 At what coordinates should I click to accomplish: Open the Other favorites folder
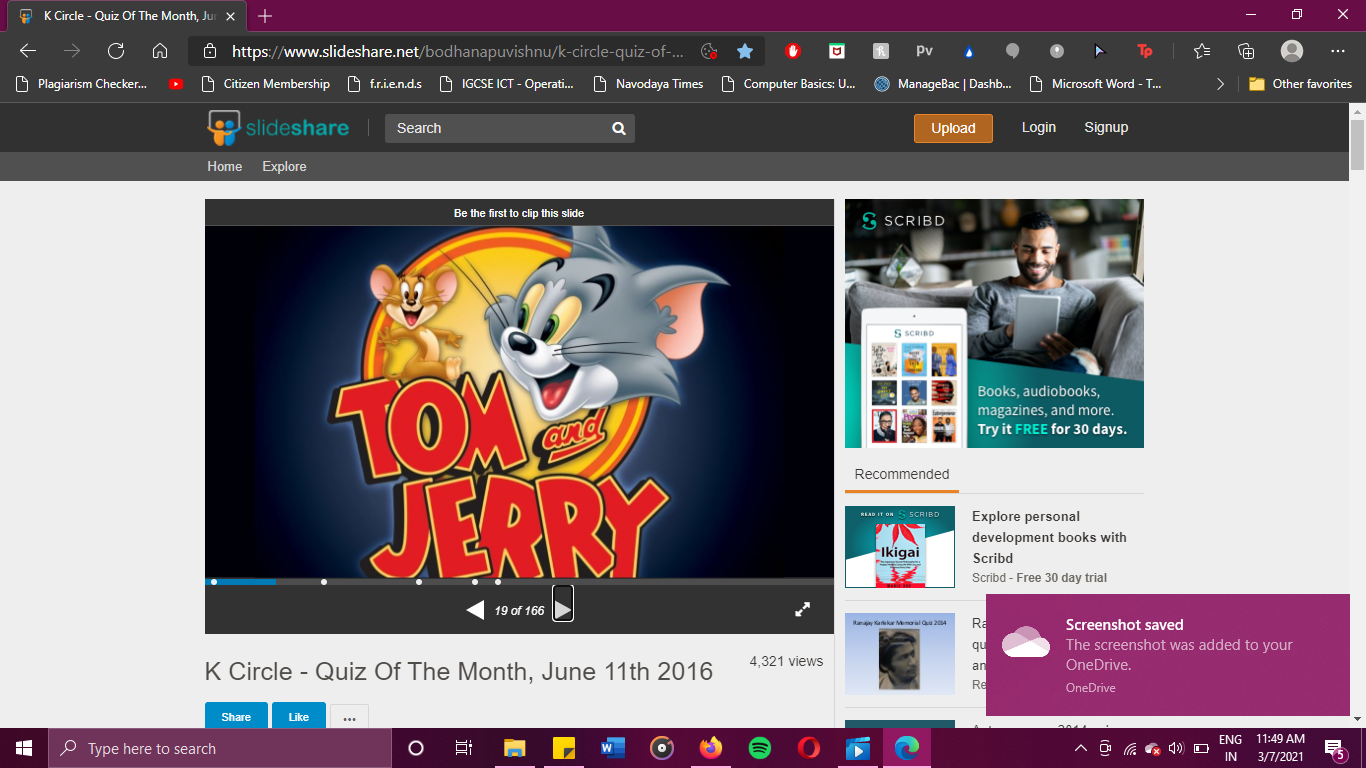1300,84
